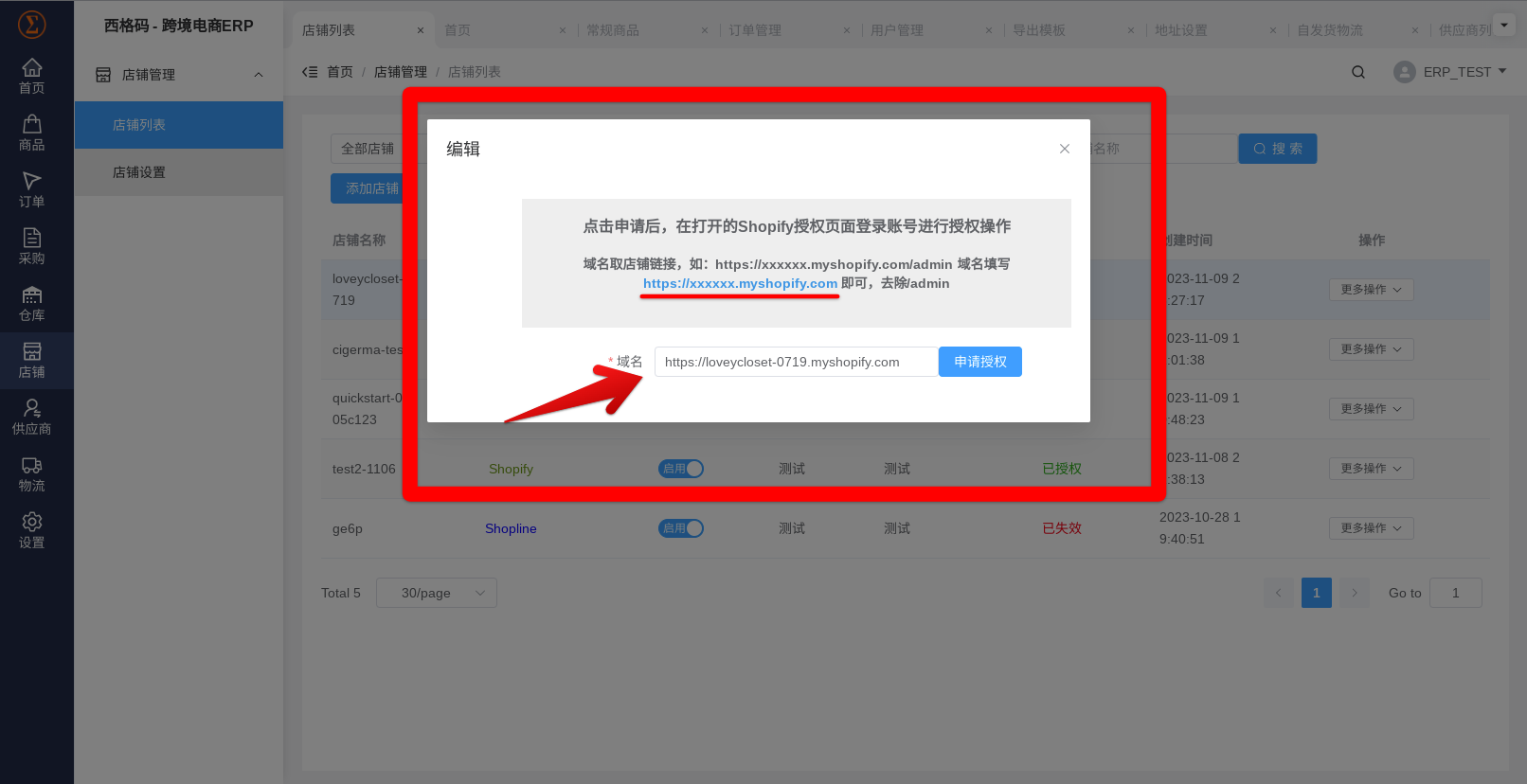Close the 导出模板 tab
The height and width of the screenshot is (784, 1527).
(x=1131, y=30)
